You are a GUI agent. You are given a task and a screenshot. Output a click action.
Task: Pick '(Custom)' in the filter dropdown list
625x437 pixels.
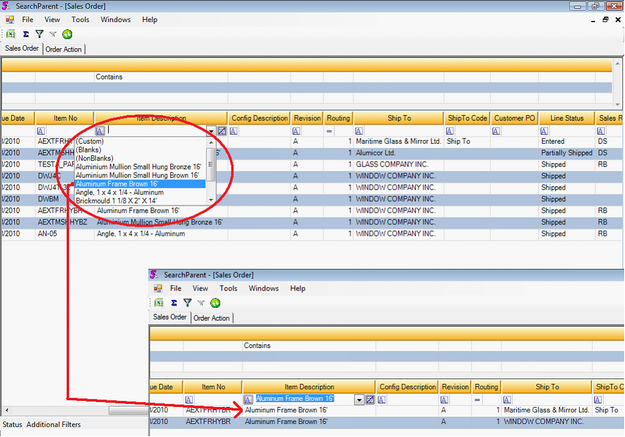click(x=90, y=142)
